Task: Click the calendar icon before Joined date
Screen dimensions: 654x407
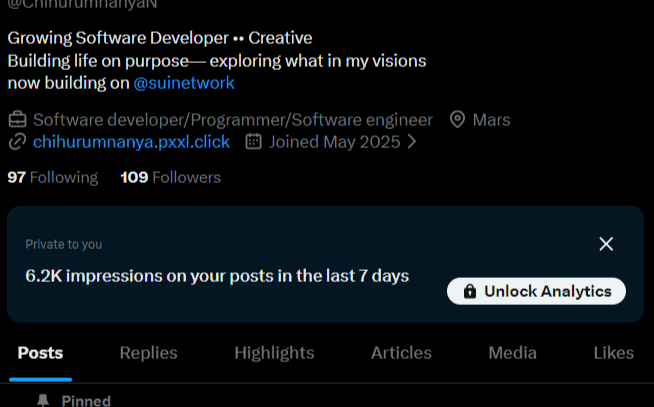Action: (x=254, y=142)
